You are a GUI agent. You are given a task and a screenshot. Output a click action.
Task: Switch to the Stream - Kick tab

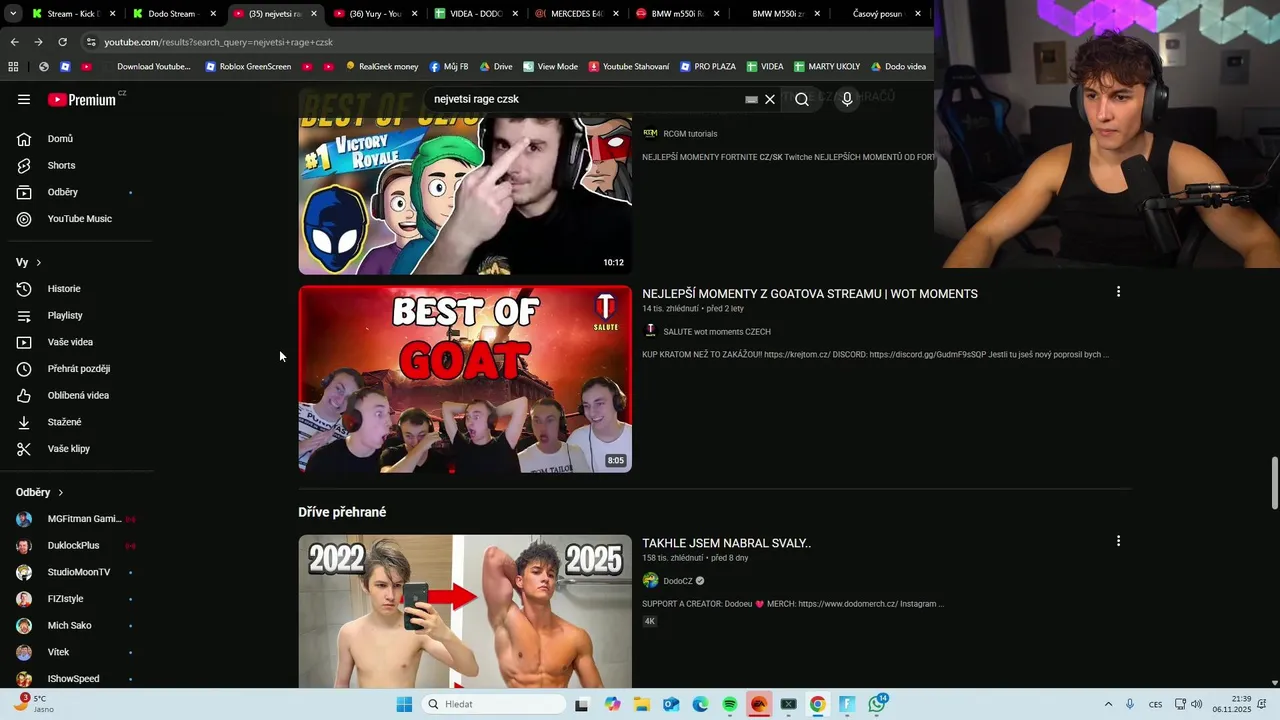73,14
